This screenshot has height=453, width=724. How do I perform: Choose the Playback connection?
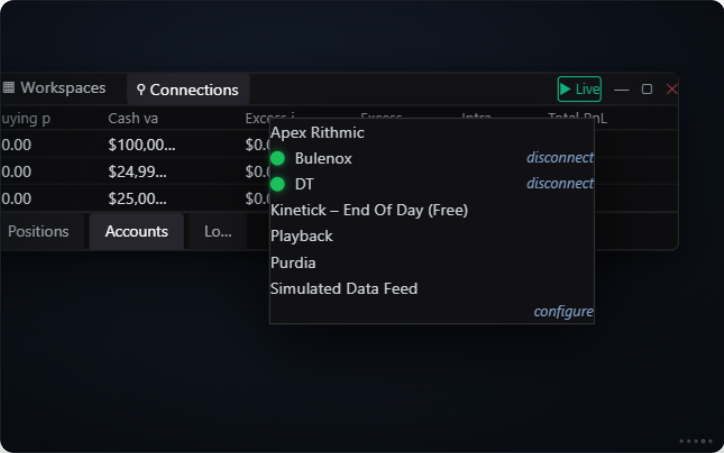tap(302, 236)
